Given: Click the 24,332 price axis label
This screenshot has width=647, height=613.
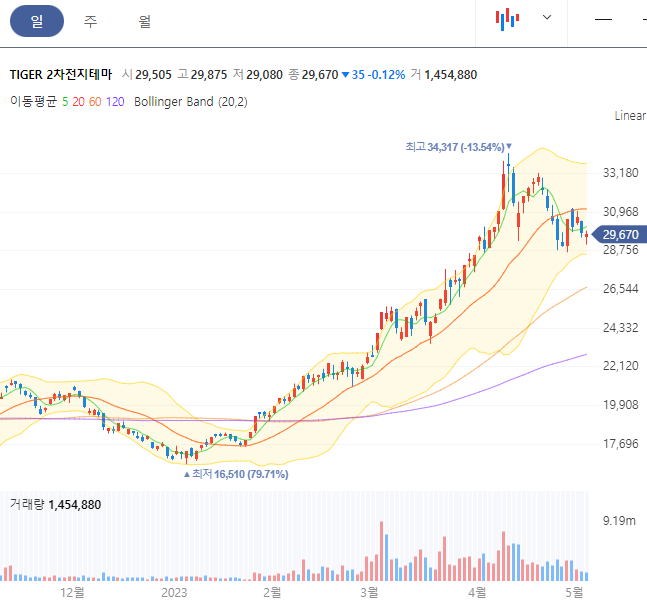Looking at the screenshot, I should point(621,328).
